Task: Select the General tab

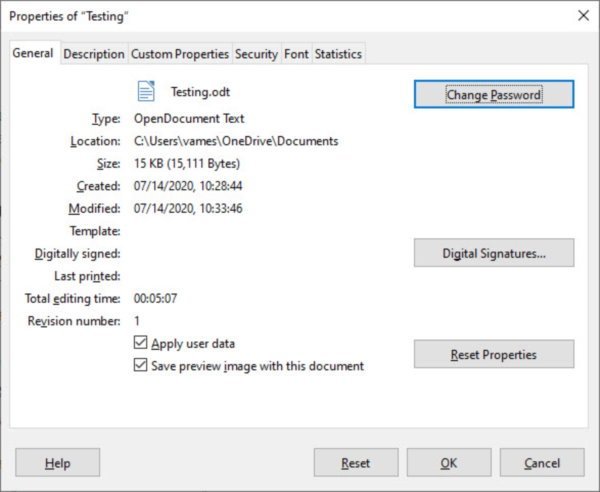Action: coord(33,53)
